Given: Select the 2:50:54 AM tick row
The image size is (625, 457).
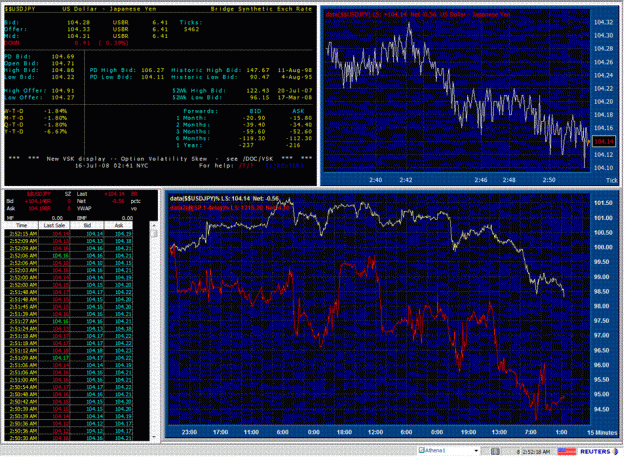Looking at the screenshot, I should click(69, 387).
